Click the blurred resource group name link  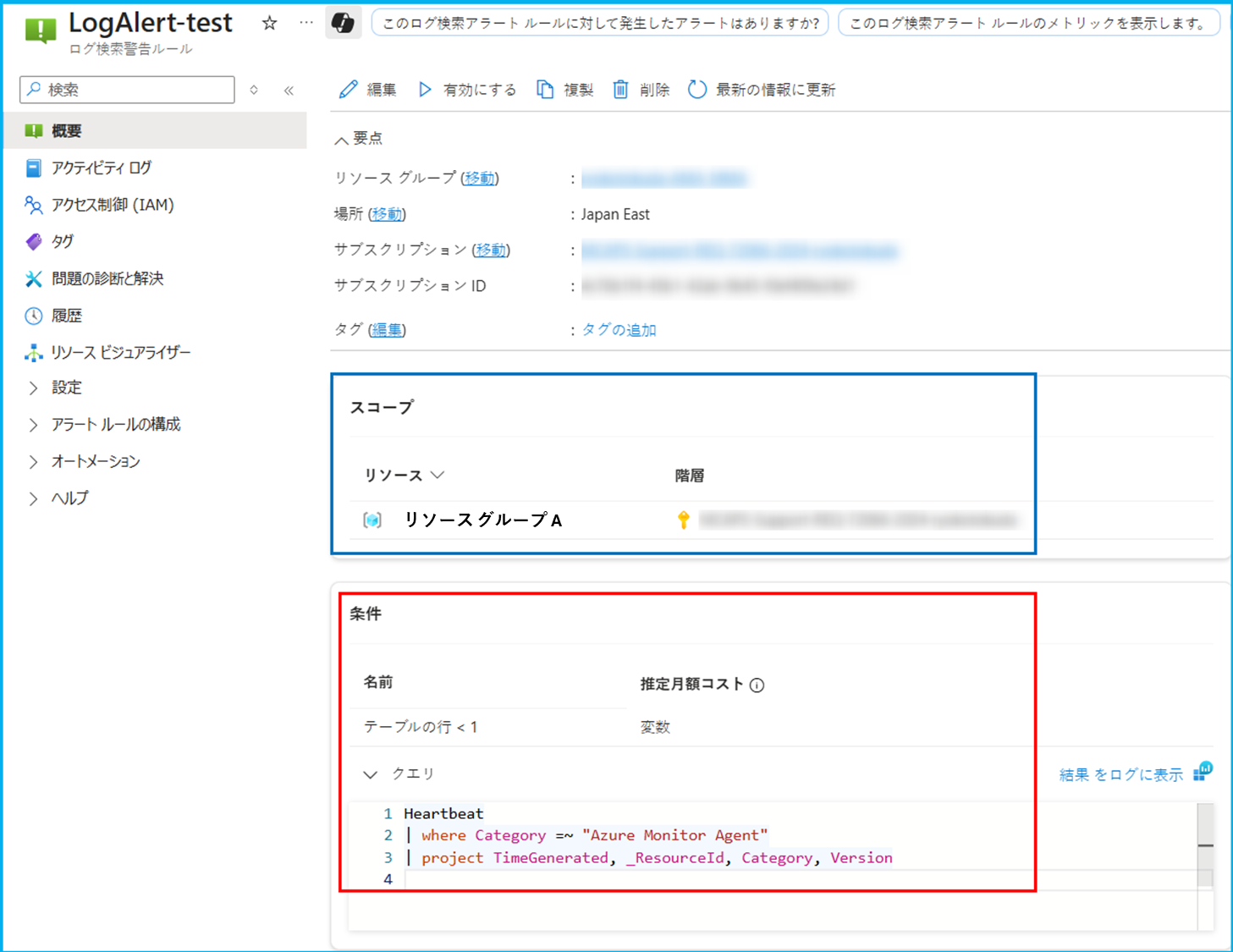pyautogui.click(x=664, y=179)
